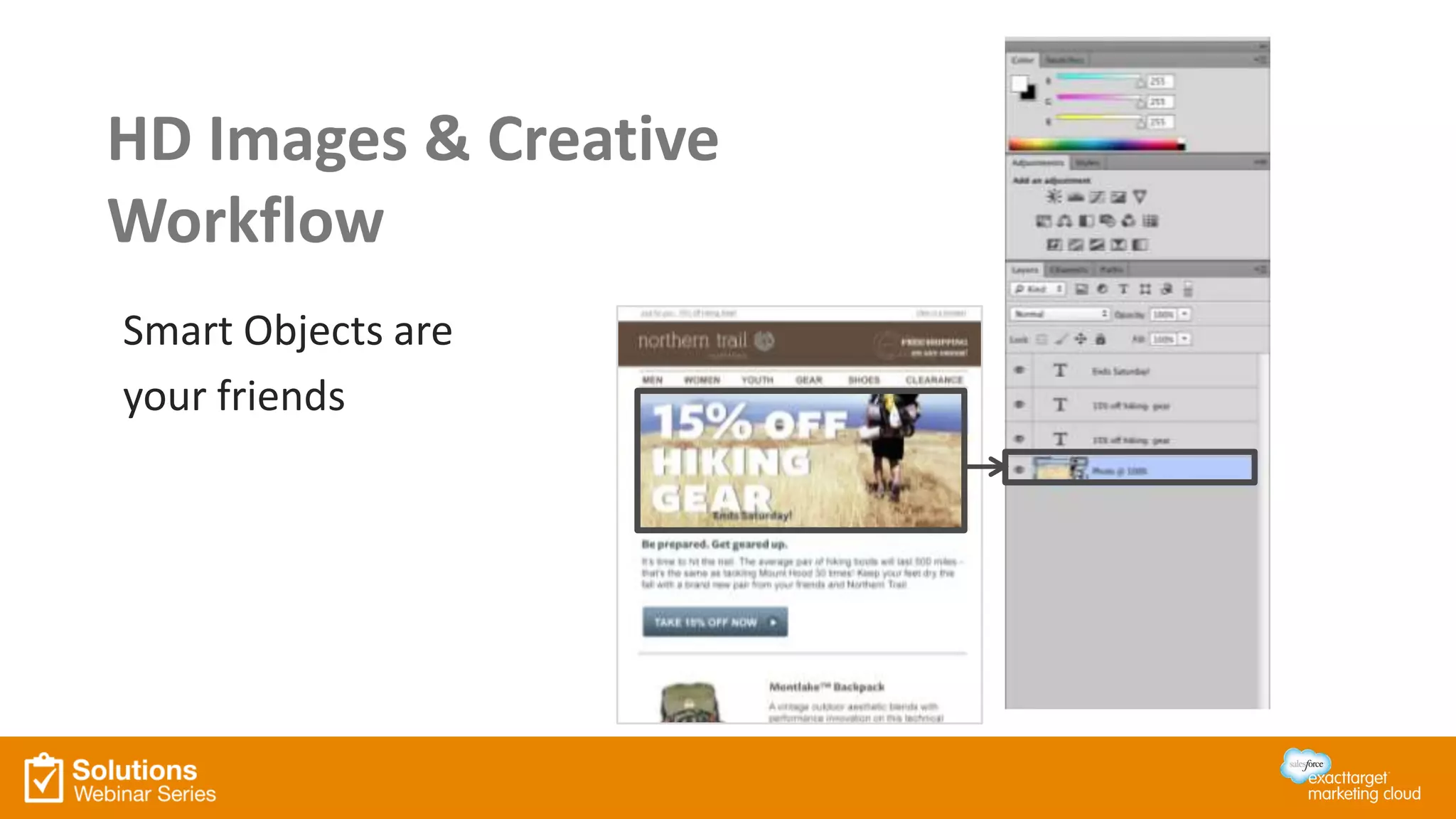Click the TAKE 15% OFF NOW button
Viewport: 1456px width, 819px height.
pos(714,622)
